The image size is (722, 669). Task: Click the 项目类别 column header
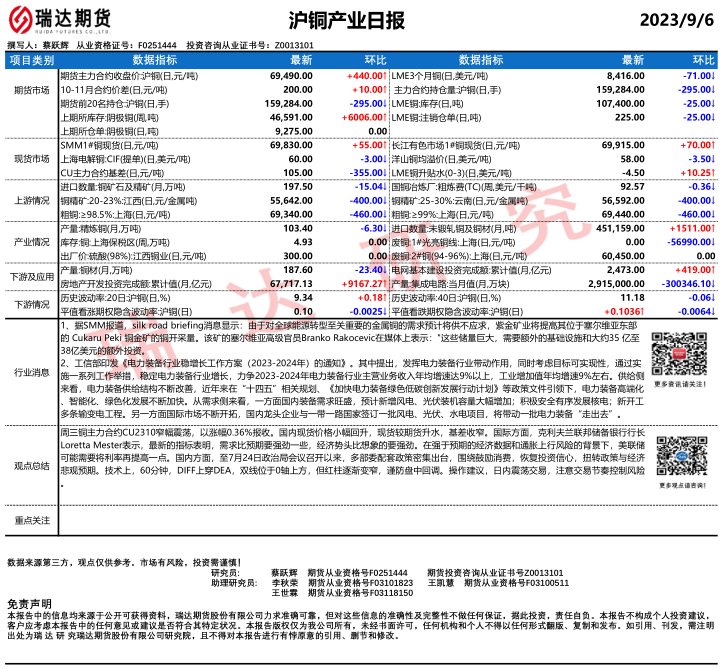tap(32, 61)
